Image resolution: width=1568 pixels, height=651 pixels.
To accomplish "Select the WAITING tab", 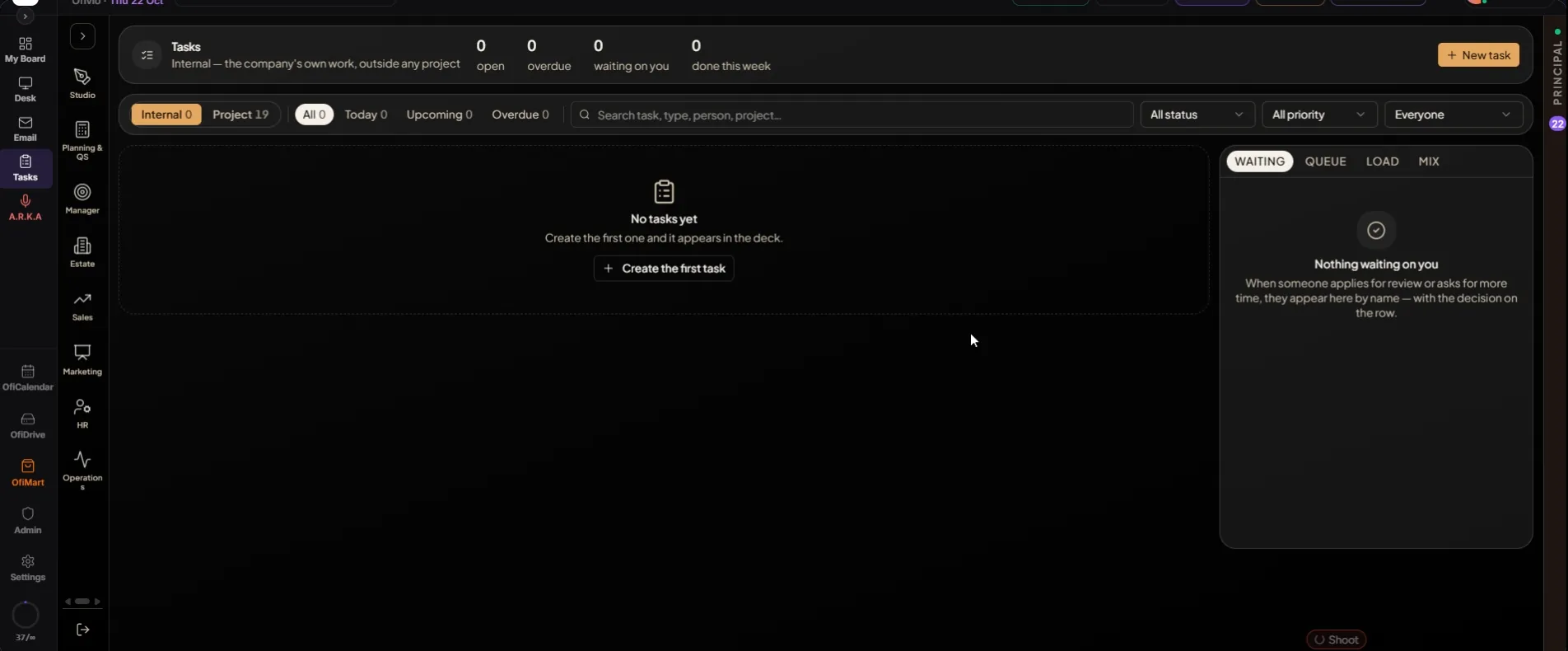I will [x=1259, y=162].
